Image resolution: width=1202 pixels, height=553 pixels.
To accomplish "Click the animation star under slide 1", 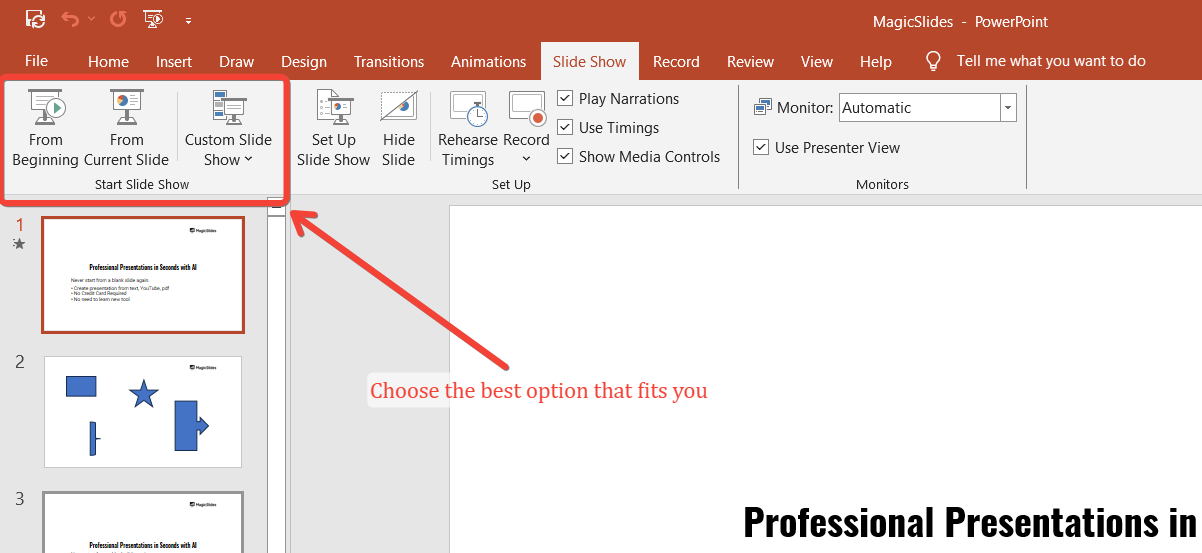I will (x=19, y=243).
